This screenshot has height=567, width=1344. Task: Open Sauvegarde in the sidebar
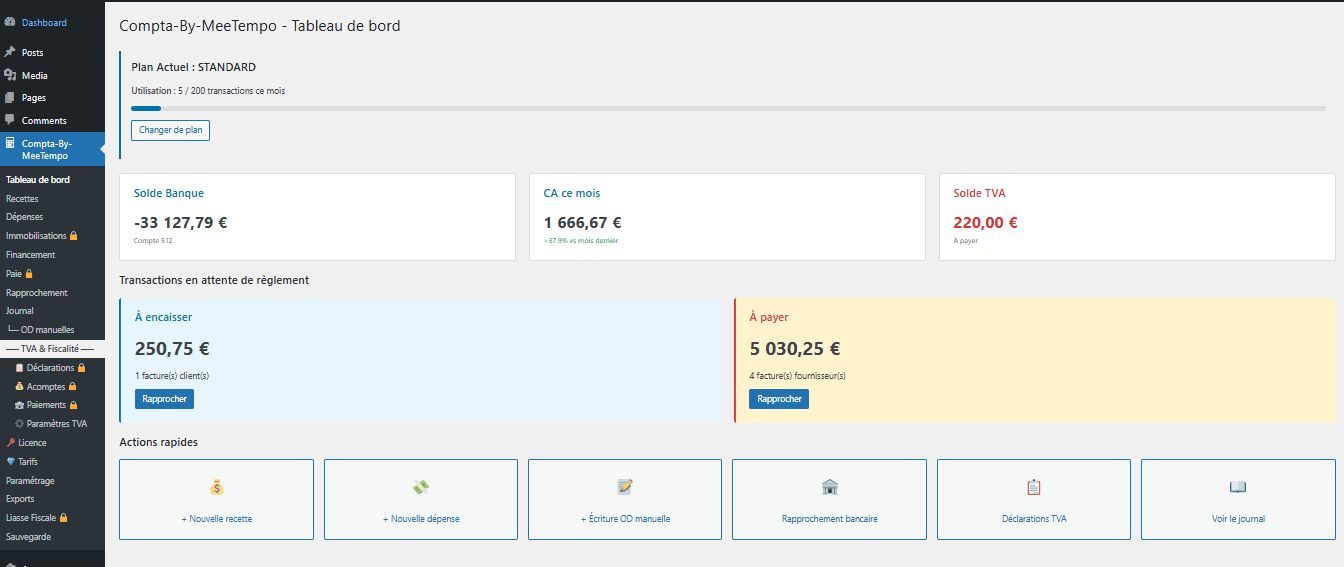click(28, 537)
